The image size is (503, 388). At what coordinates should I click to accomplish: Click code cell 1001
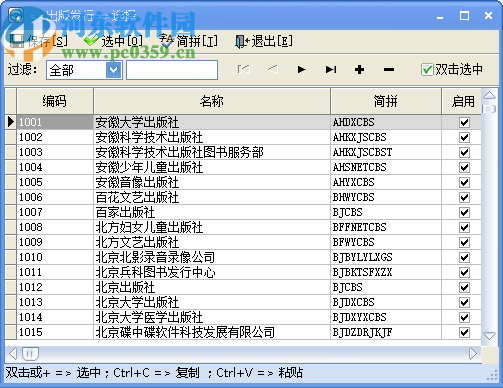(55, 122)
